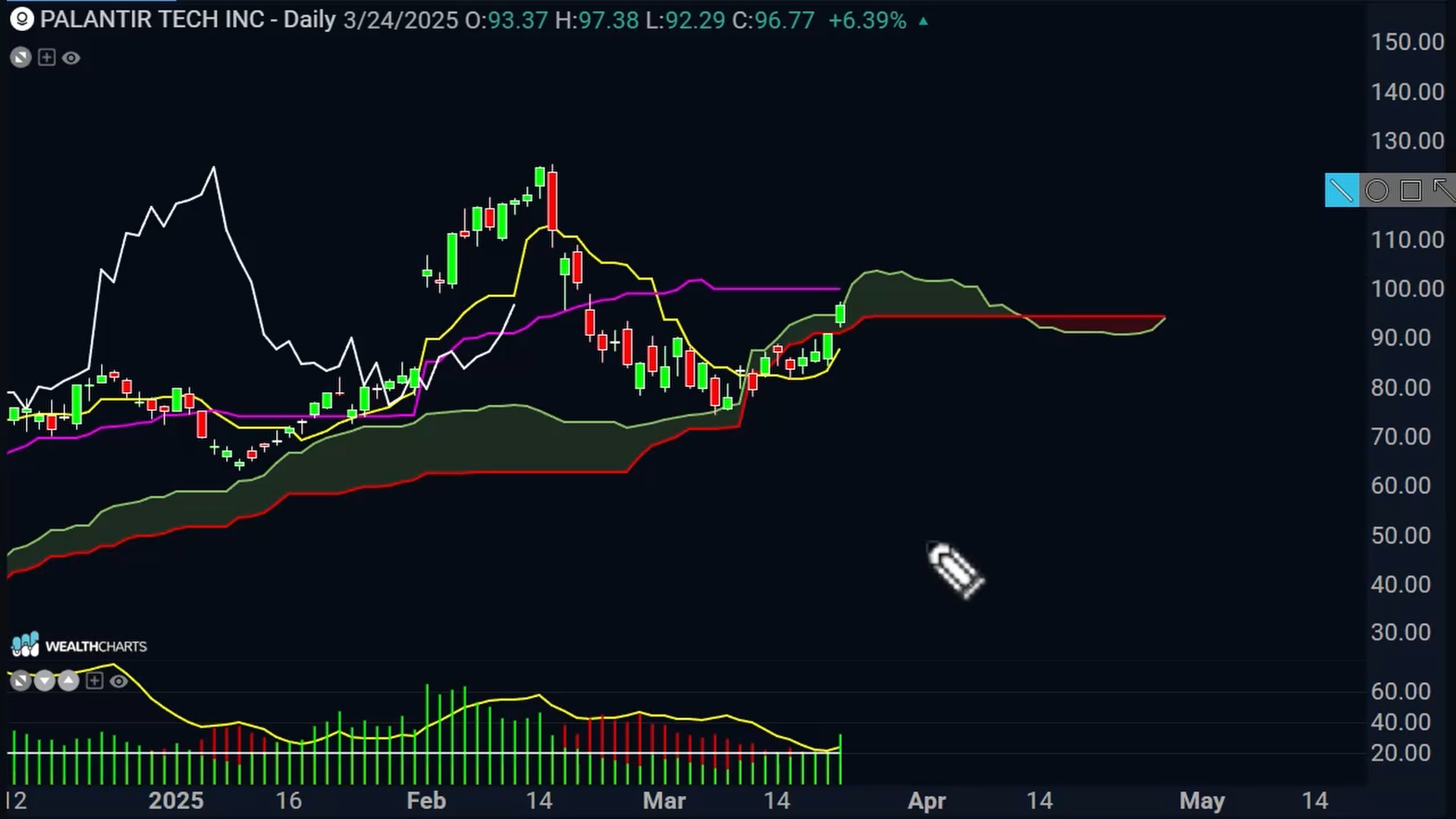
Task: Add indicator via price pane plus icon
Action: click(47, 58)
